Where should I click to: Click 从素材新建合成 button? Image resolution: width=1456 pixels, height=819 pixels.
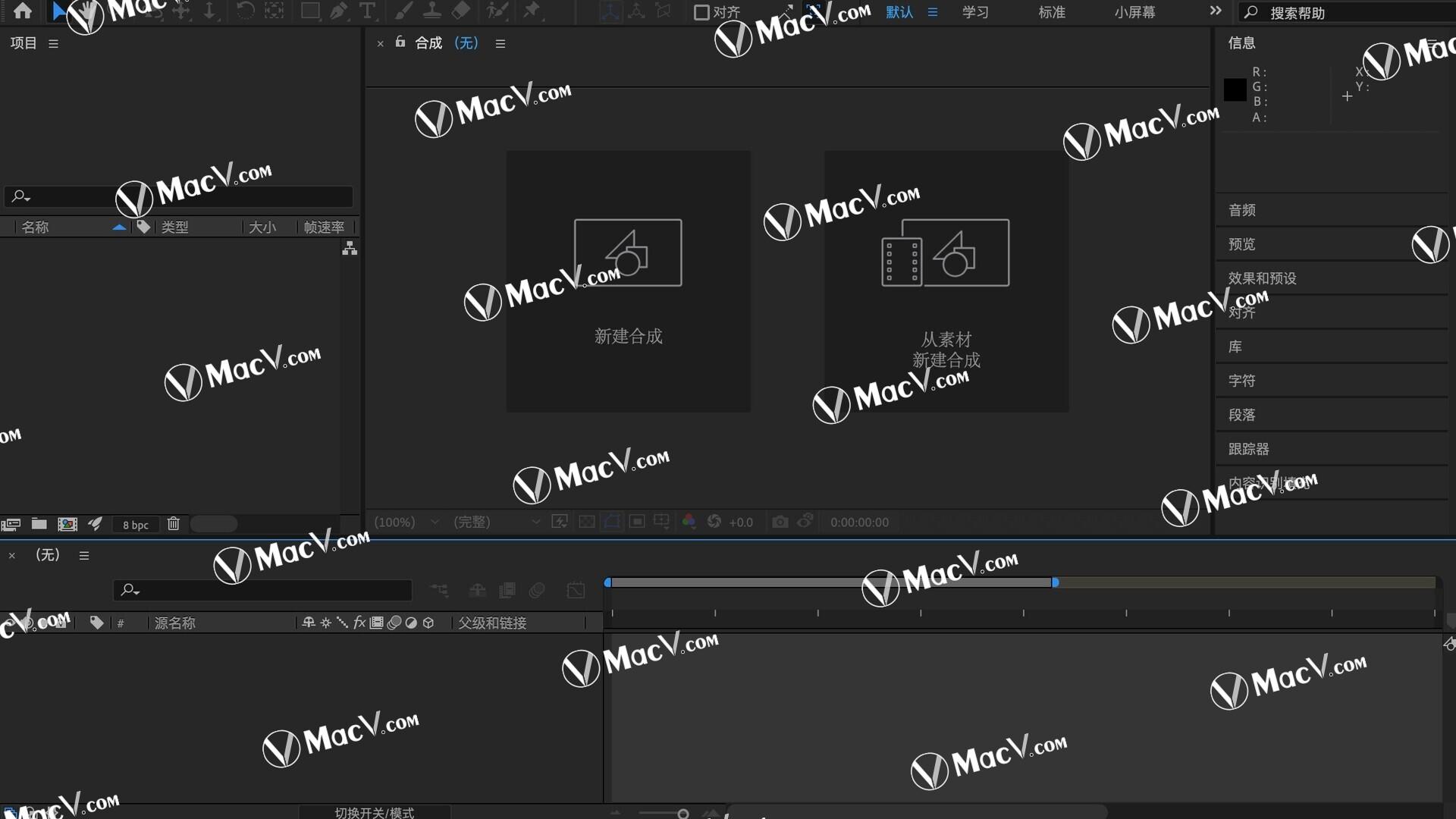[x=946, y=281]
